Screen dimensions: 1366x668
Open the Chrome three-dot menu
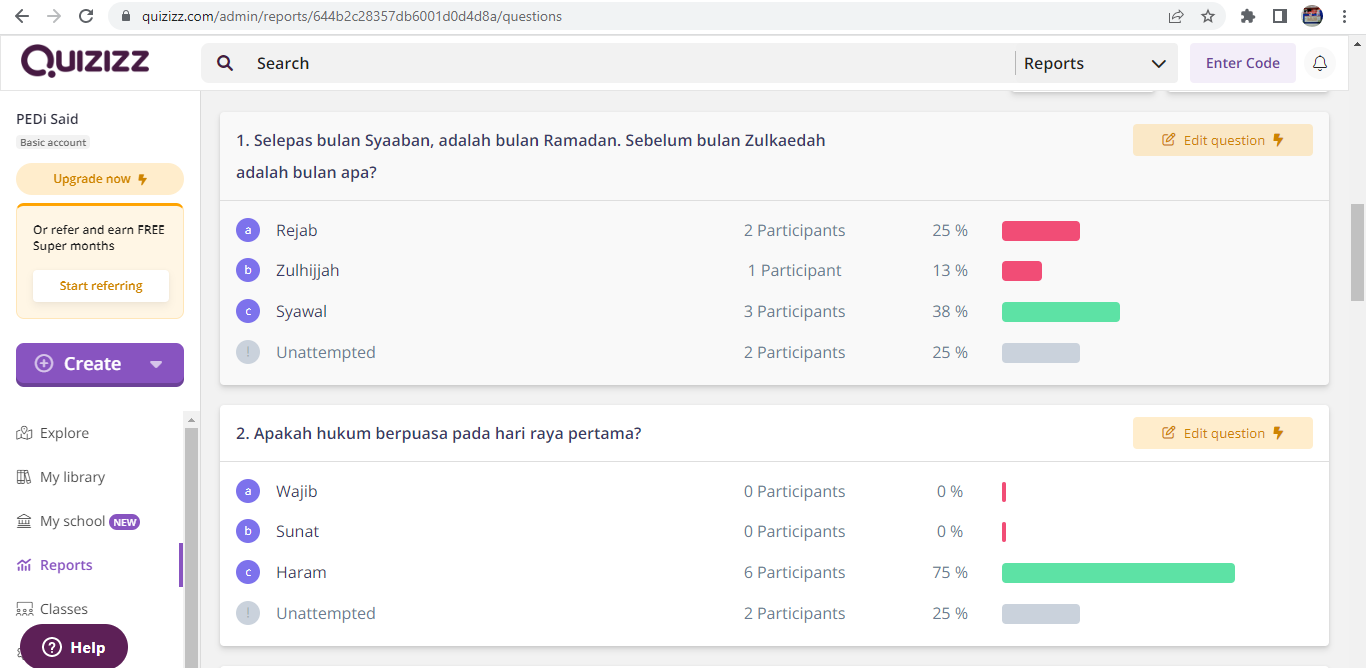point(1345,16)
